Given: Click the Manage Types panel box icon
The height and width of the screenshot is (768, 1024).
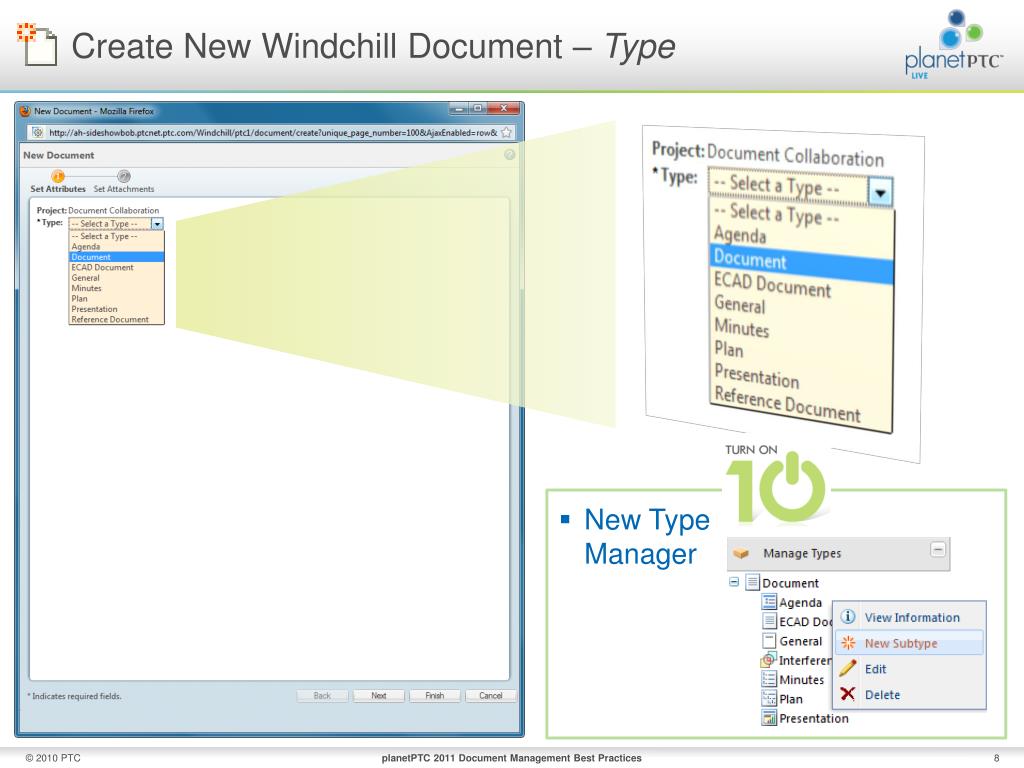Looking at the screenshot, I should (x=741, y=553).
